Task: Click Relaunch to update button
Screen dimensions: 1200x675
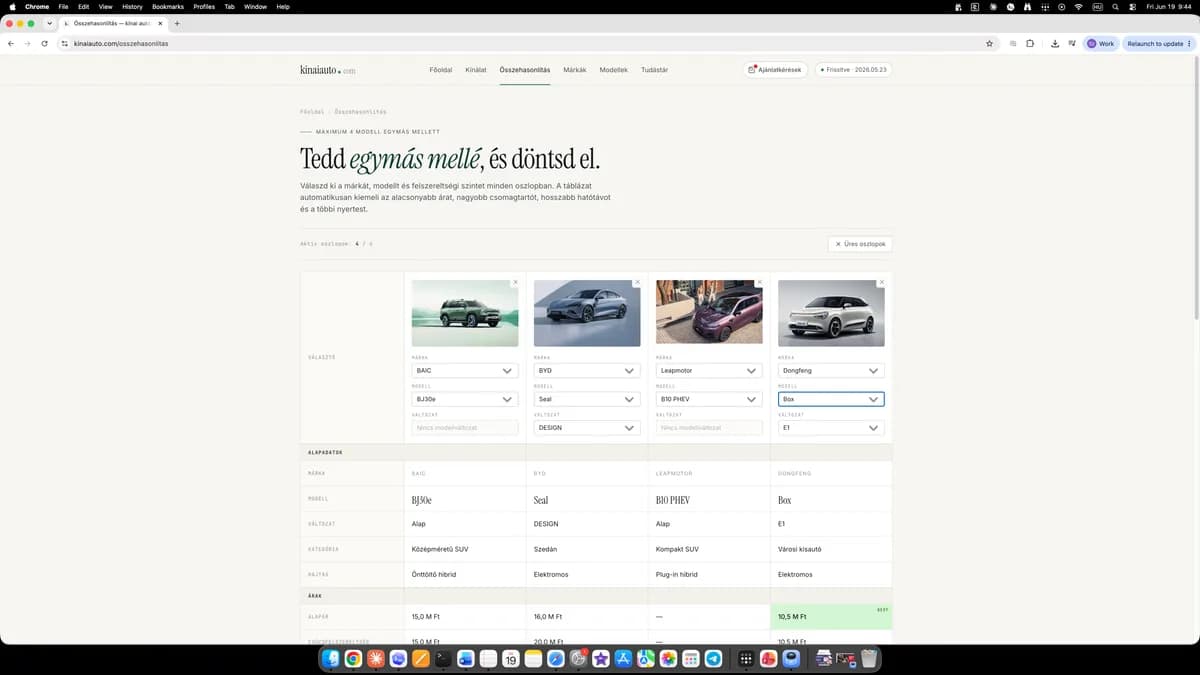Action: [x=1157, y=44]
